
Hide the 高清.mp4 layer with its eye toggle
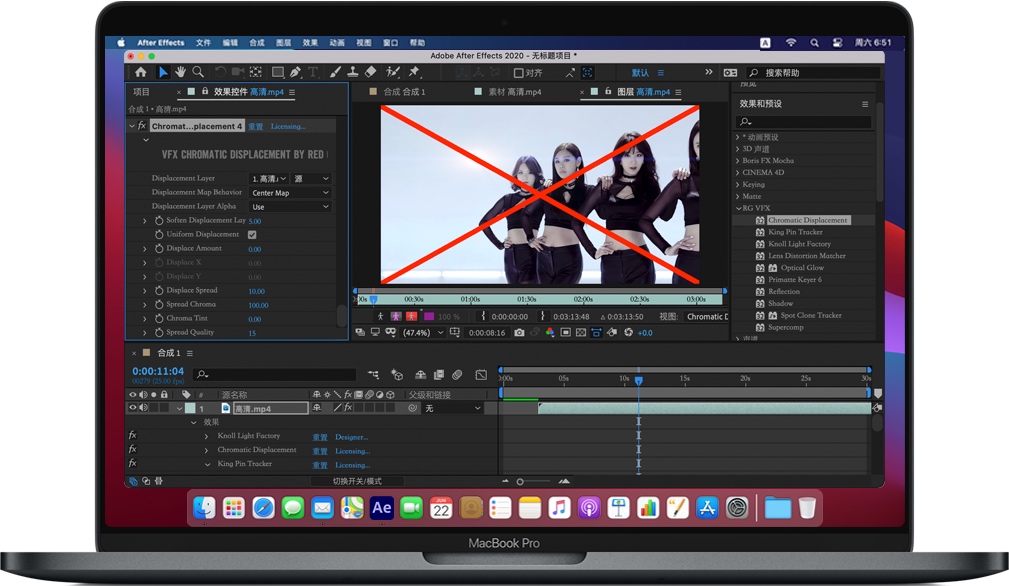coord(131,409)
